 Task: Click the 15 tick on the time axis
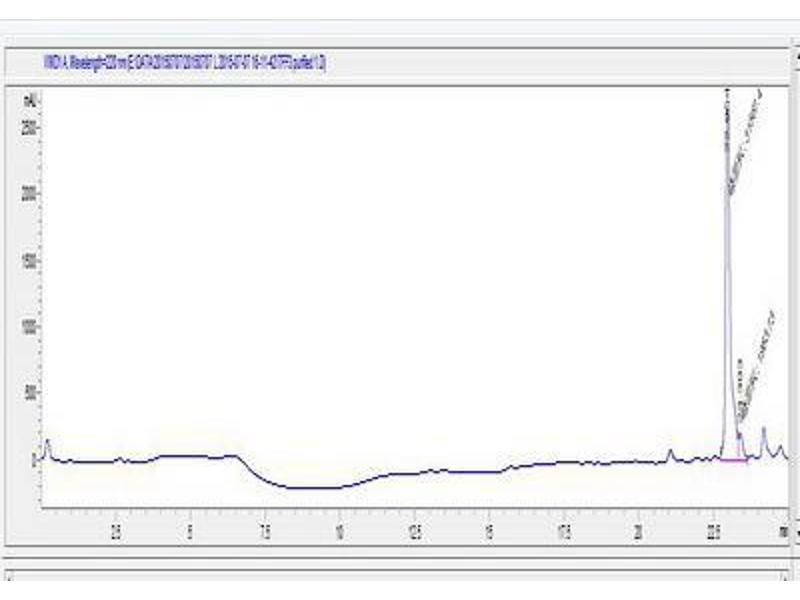pyautogui.click(x=489, y=529)
